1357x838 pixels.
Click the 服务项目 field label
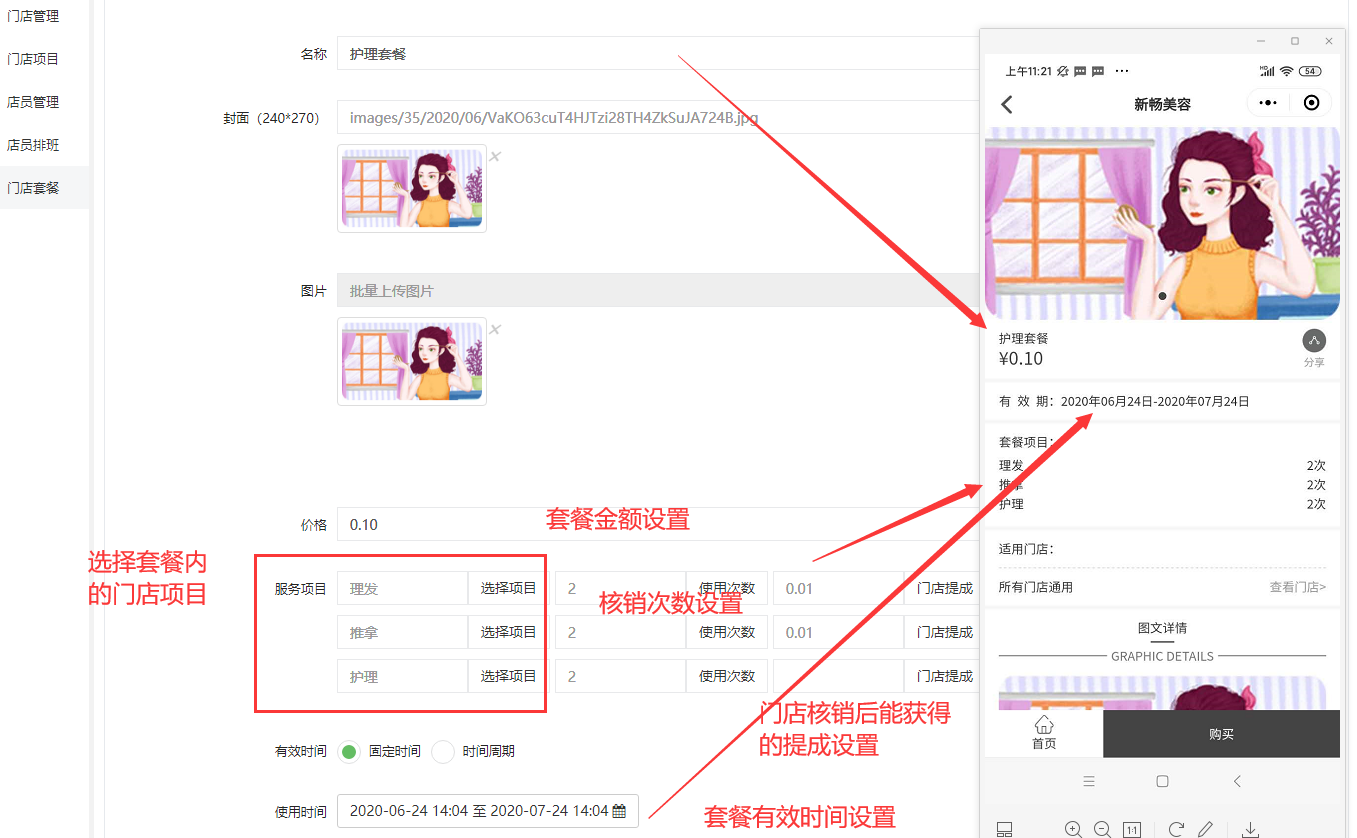coord(301,589)
